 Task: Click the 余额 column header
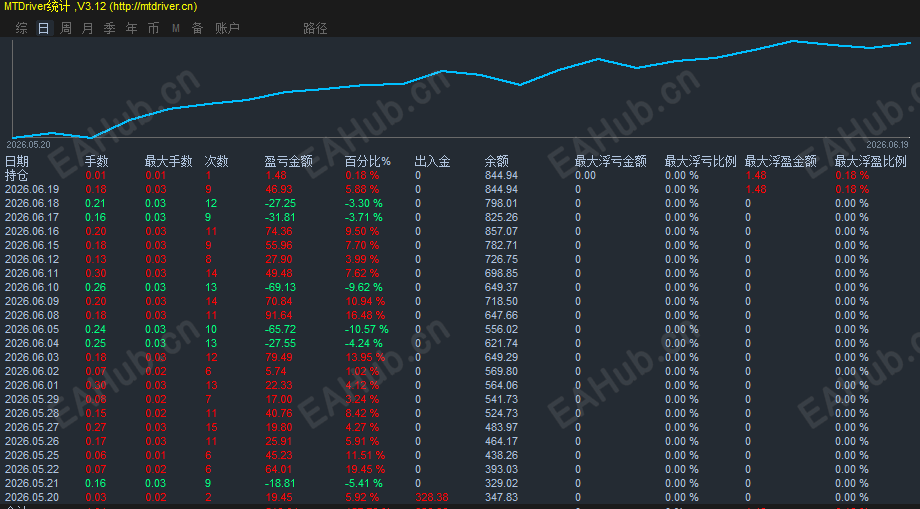point(496,161)
